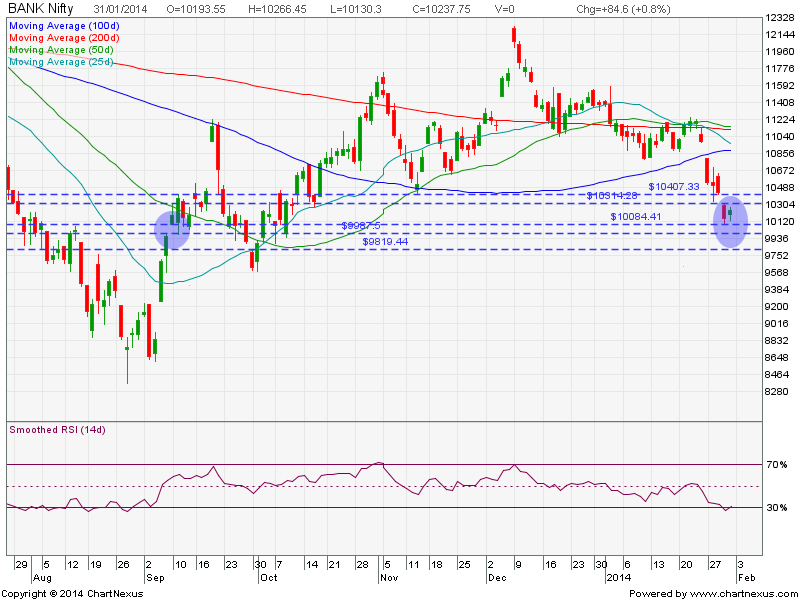The image size is (800, 600).
Task: Click the Oct month label on time axis
Action: pos(268,578)
